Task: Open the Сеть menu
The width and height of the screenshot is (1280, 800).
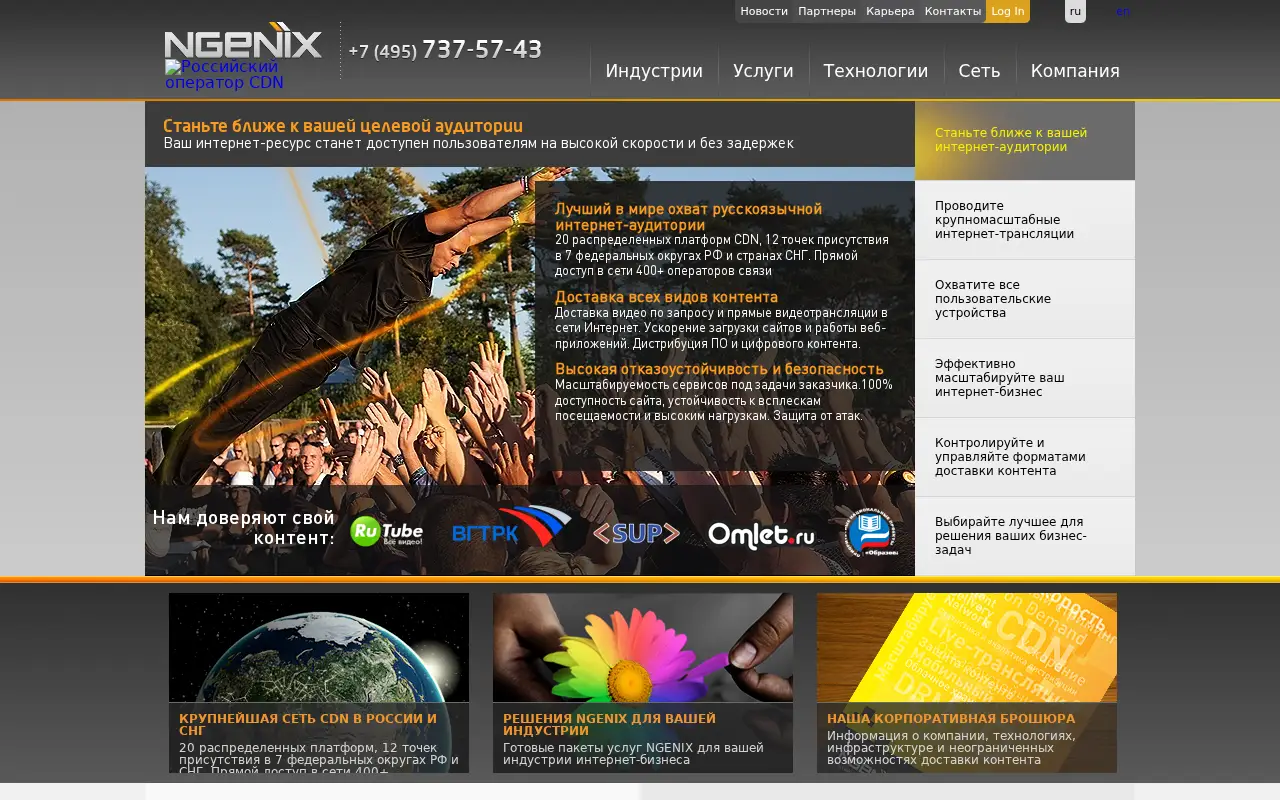Action: click(x=979, y=71)
